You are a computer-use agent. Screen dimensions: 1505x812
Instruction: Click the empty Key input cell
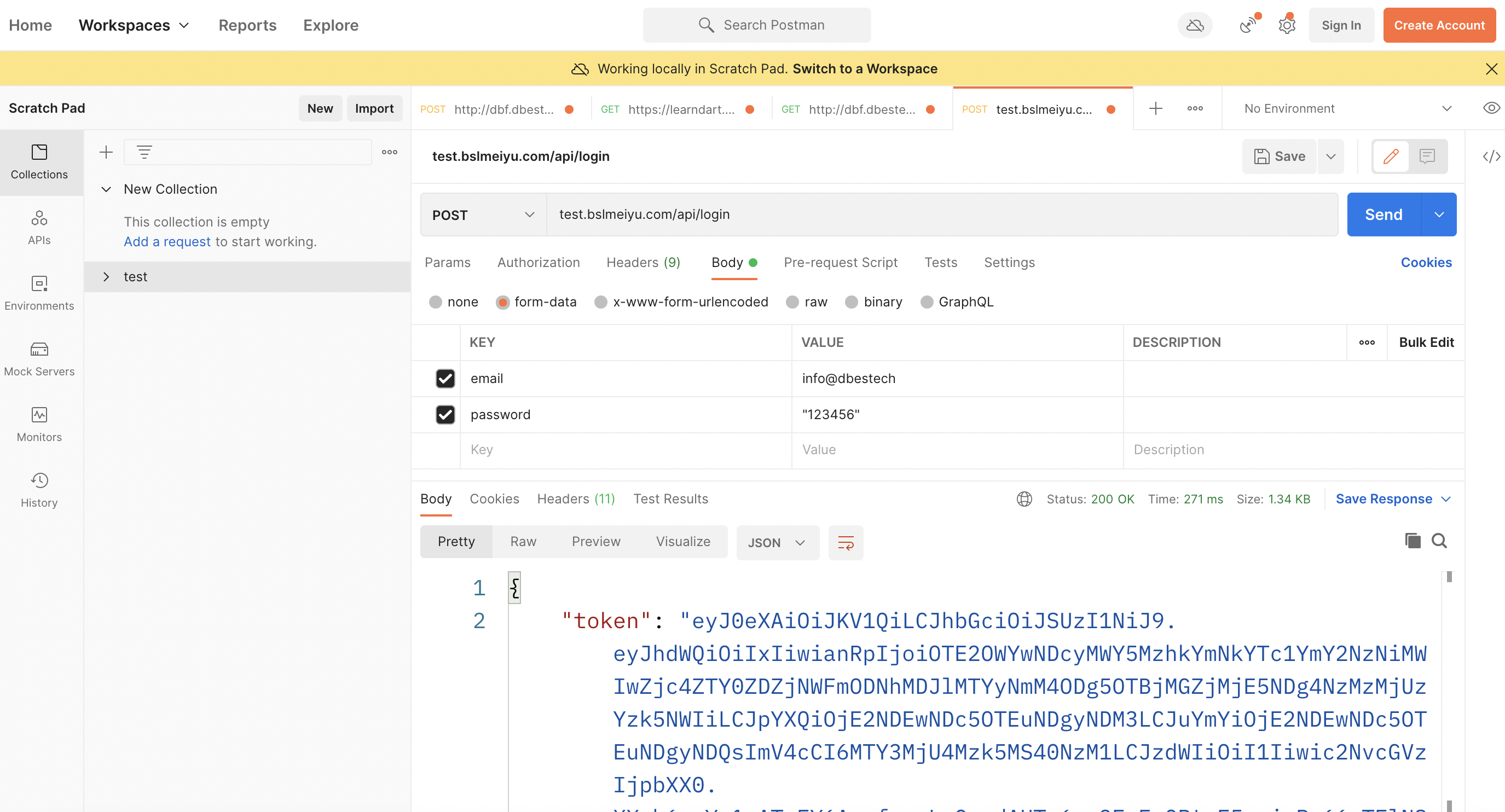[x=626, y=450]
